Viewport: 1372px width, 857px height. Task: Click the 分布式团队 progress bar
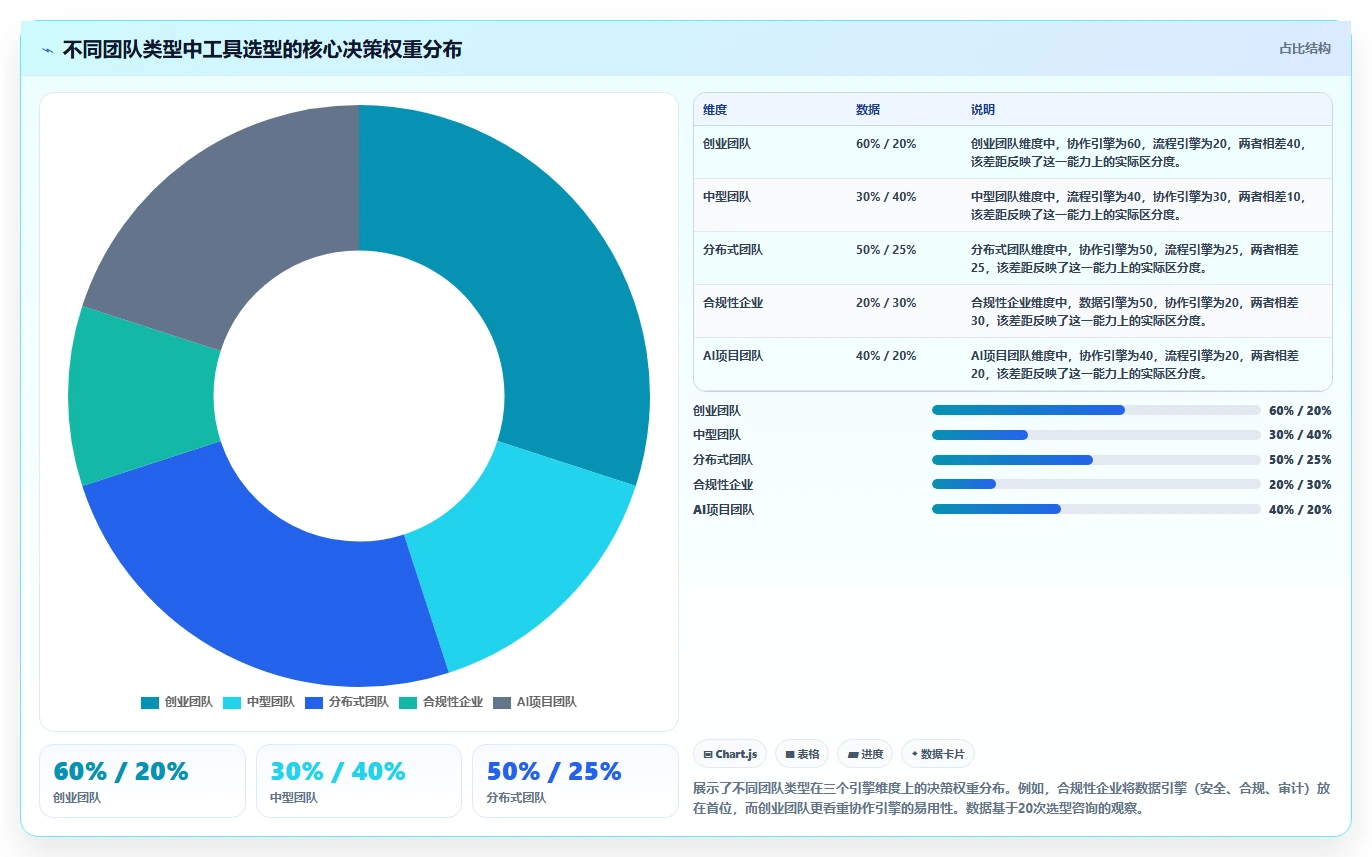1096,460
